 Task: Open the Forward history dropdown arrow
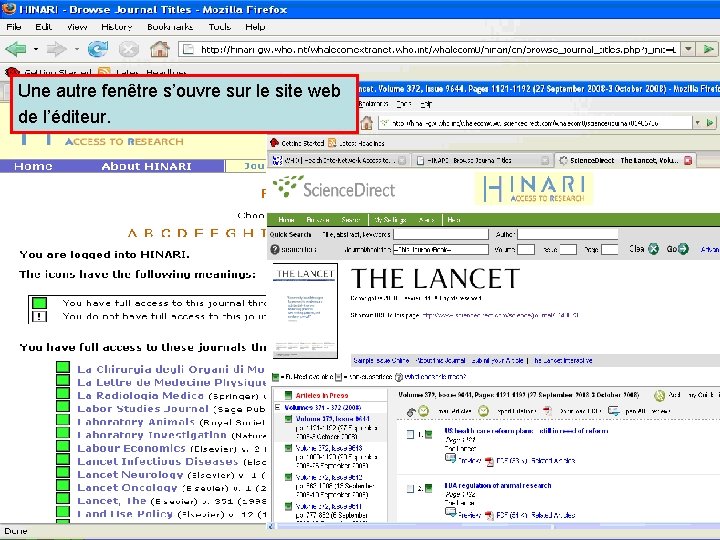click(76, 49)
